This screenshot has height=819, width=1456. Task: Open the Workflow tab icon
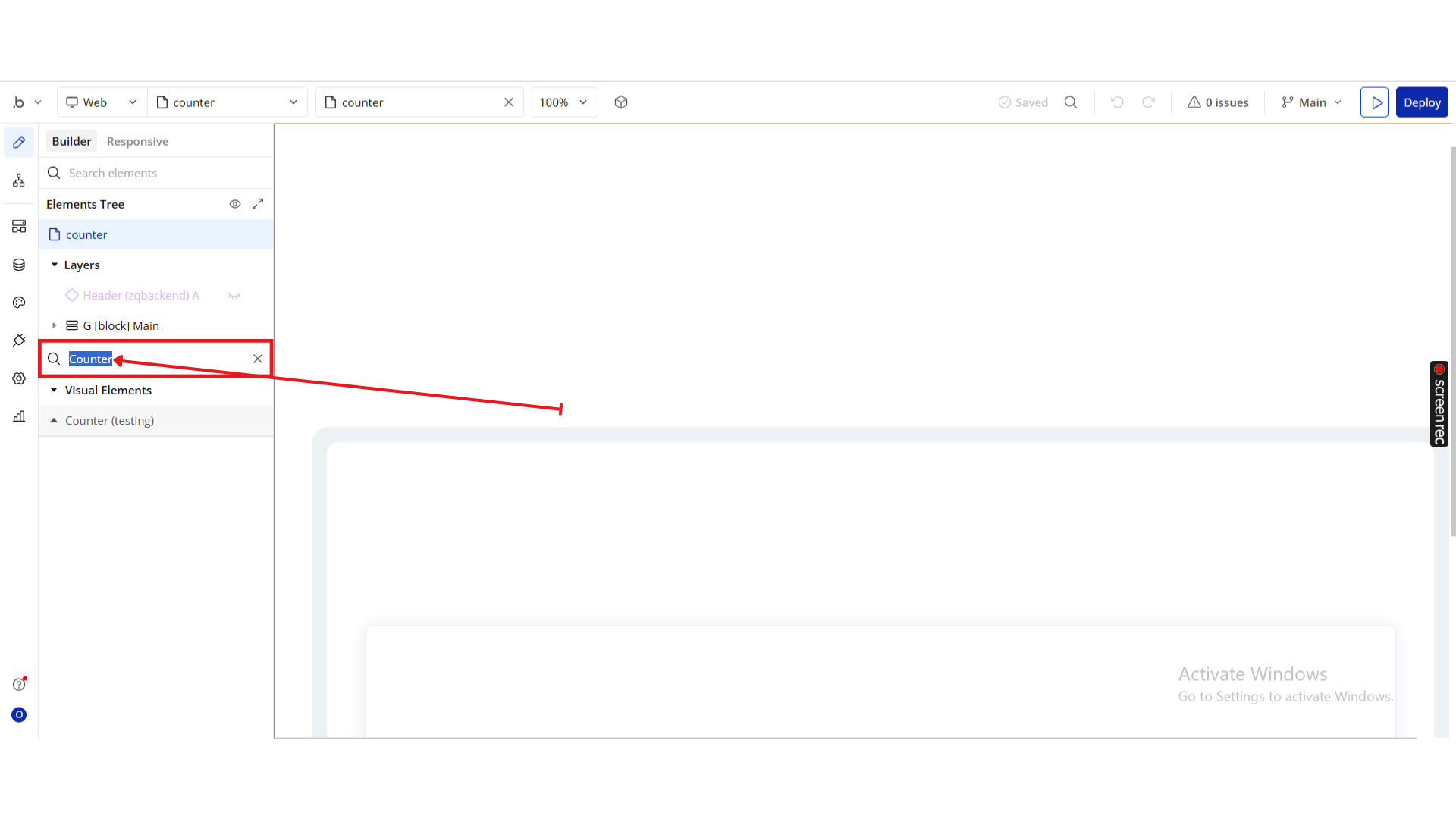pyautogui.click(x=19, y=180)
